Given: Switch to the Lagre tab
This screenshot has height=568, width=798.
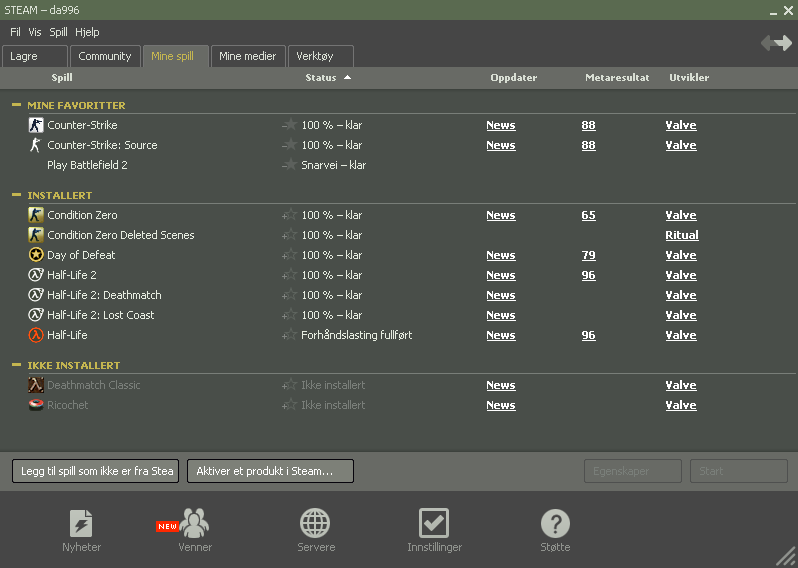Looking at the screenshot, I should (35, 56).
